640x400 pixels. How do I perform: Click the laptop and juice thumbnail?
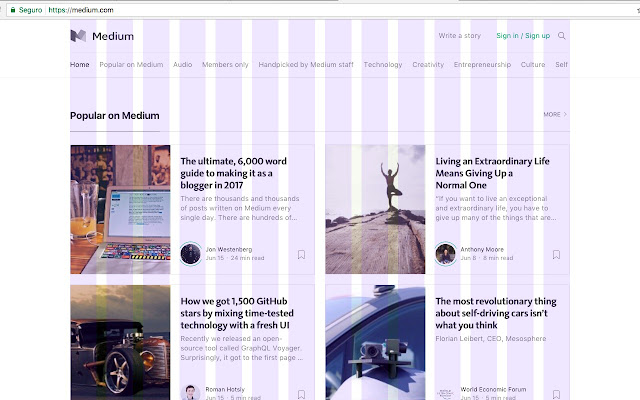[120, 209]
